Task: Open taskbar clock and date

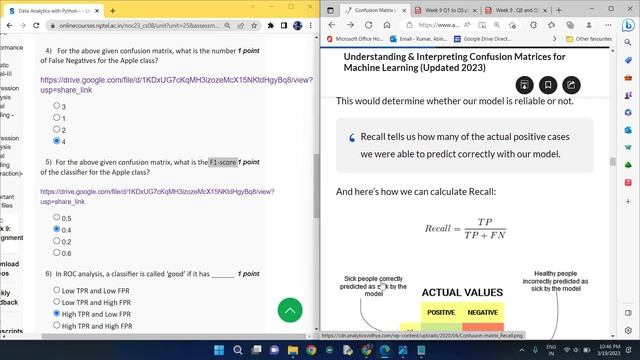Action: (609, 350)
